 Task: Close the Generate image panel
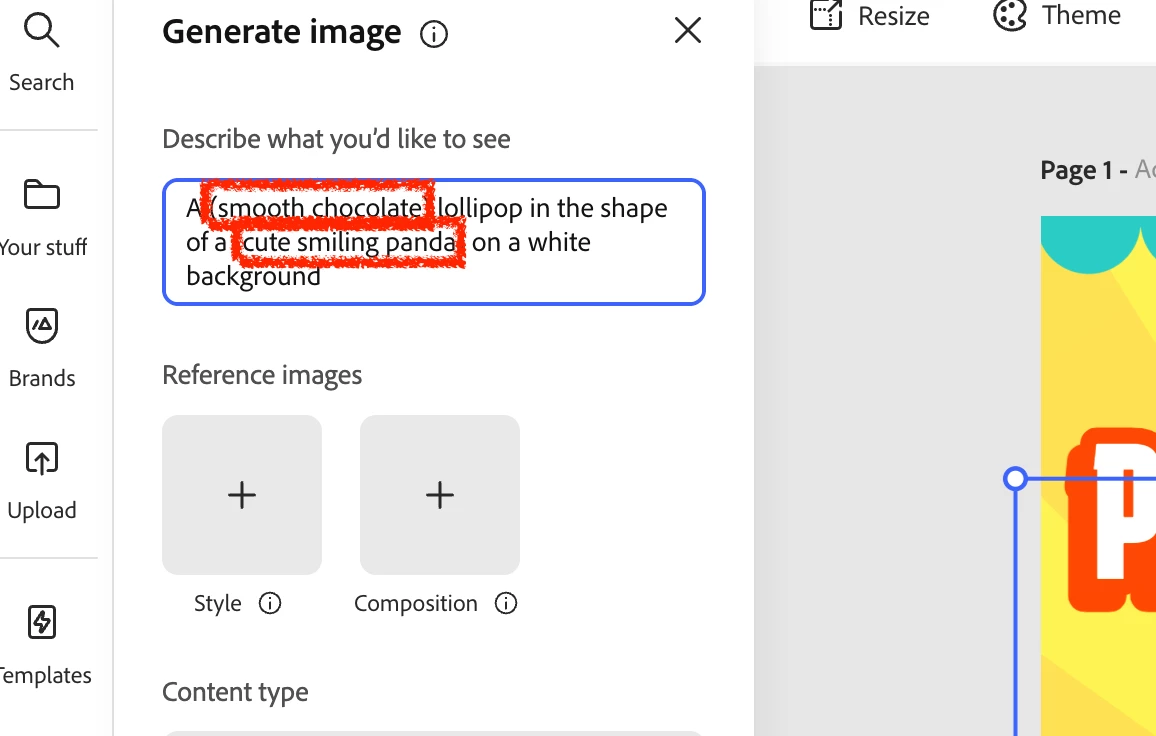[x=688, y=31]
